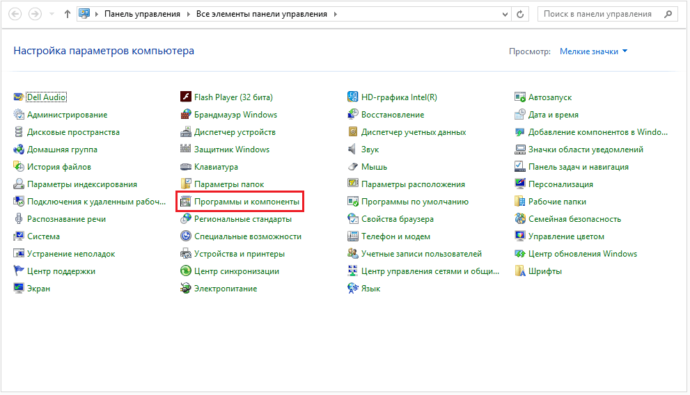Open Flash Player (32 бита) icon

[x=186, y=97]
